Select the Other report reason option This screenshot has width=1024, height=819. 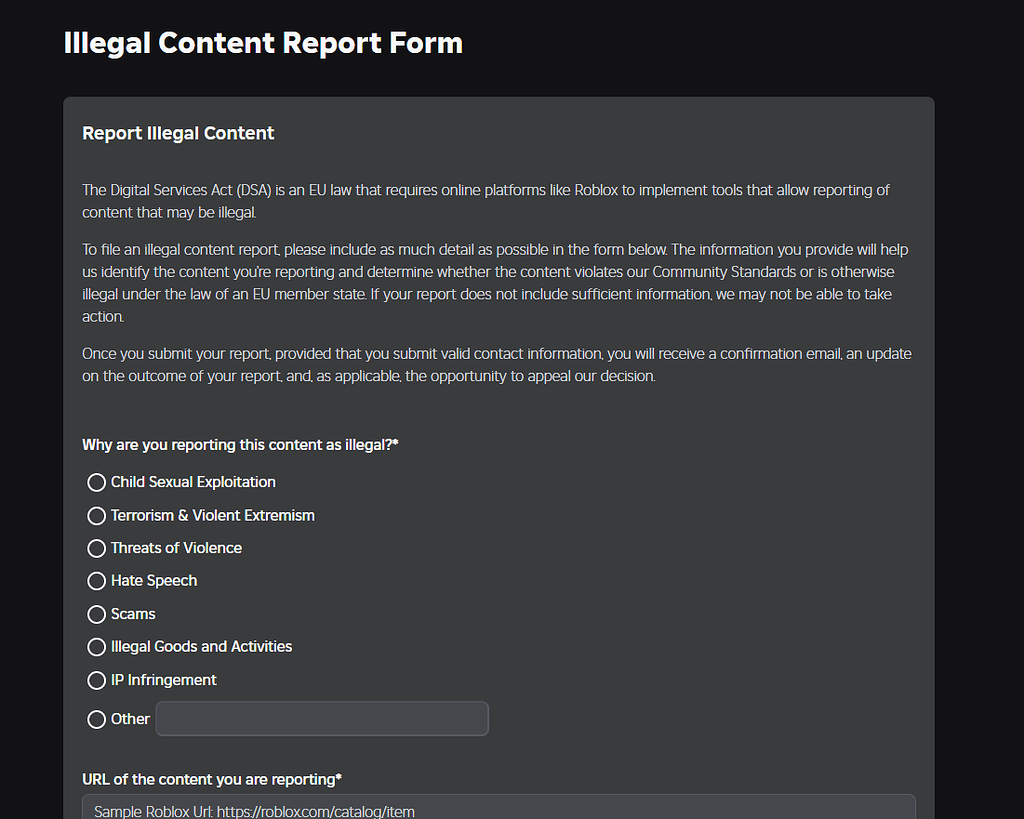pos(96,719)
